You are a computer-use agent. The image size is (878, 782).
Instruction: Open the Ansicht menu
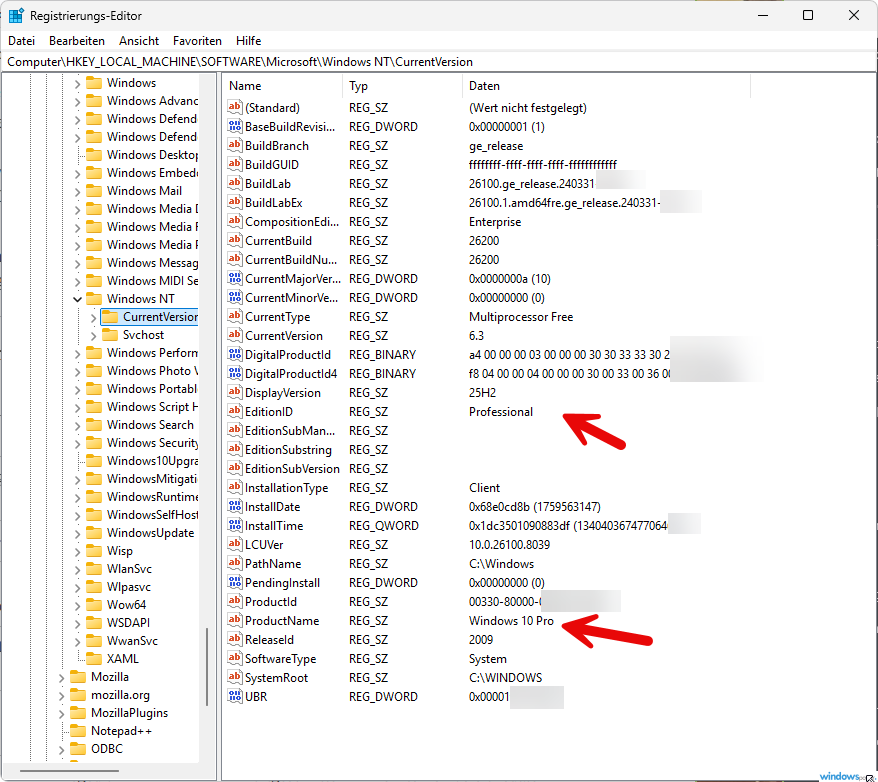tap(138, 40)
